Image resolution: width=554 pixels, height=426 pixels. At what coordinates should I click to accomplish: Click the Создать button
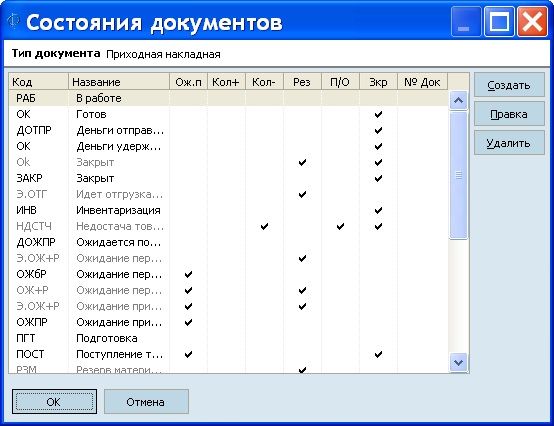pyautogui.click(x=509, y=85)
